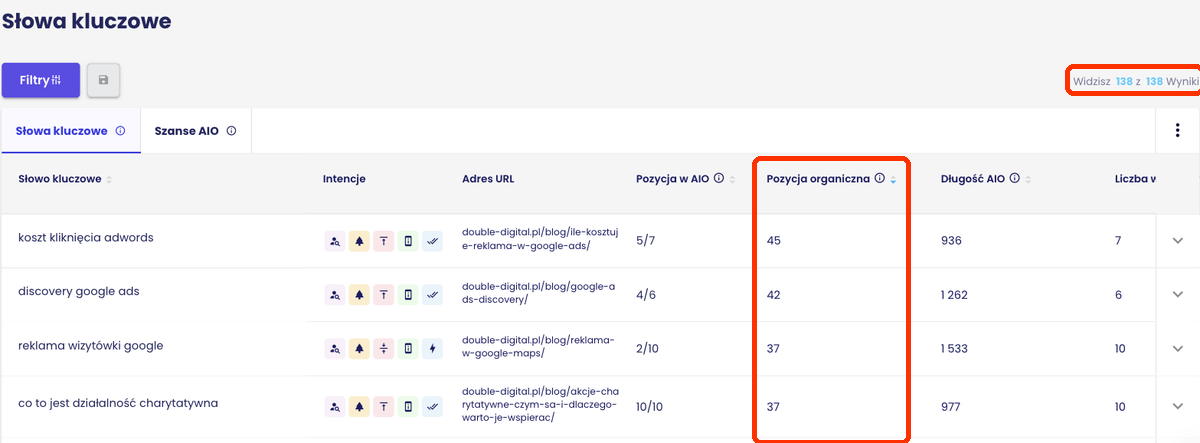The height and width of the screenshot is (443, 1200).
Task: Click tree intent icon for reklama wizytówki google
Action: click(x=359, y=349)
